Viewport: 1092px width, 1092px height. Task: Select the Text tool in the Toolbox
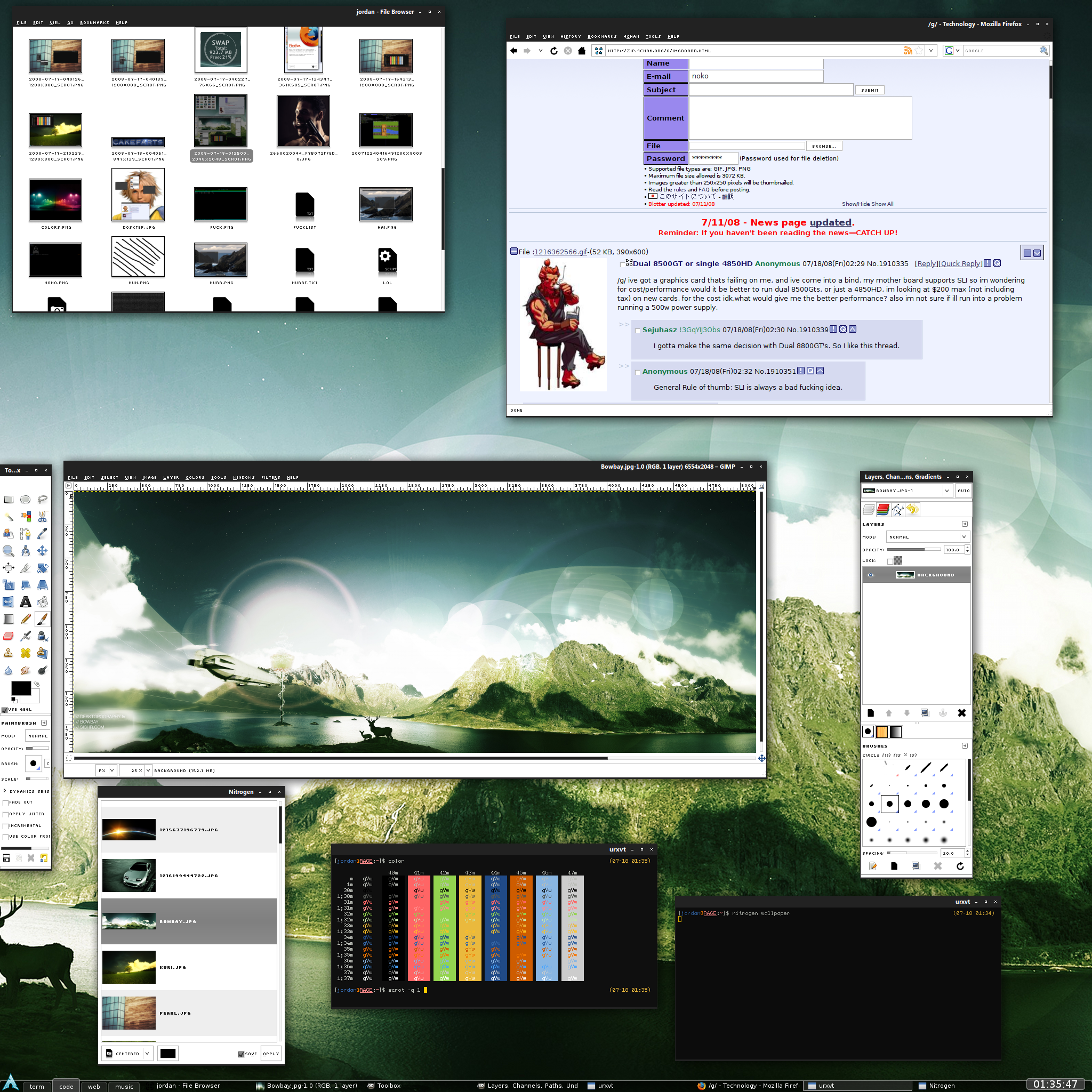tap(26, 602)
